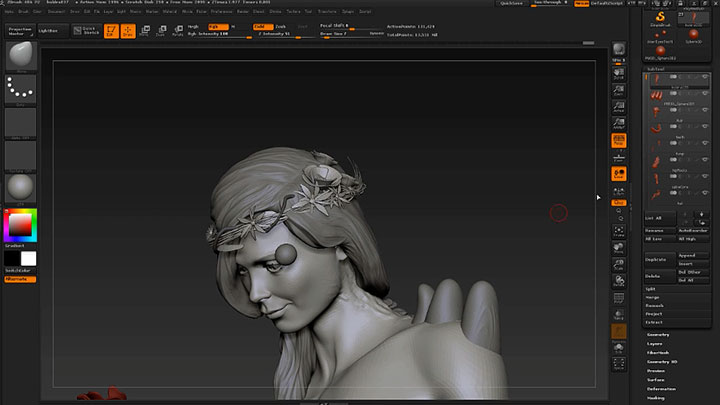Click the Zoom document icon

click(x=619, y=90)
